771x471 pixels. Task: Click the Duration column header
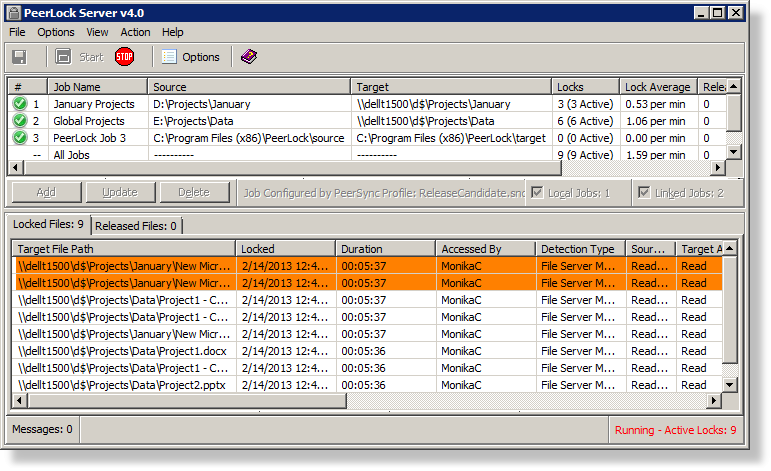[x=386, y=249]
